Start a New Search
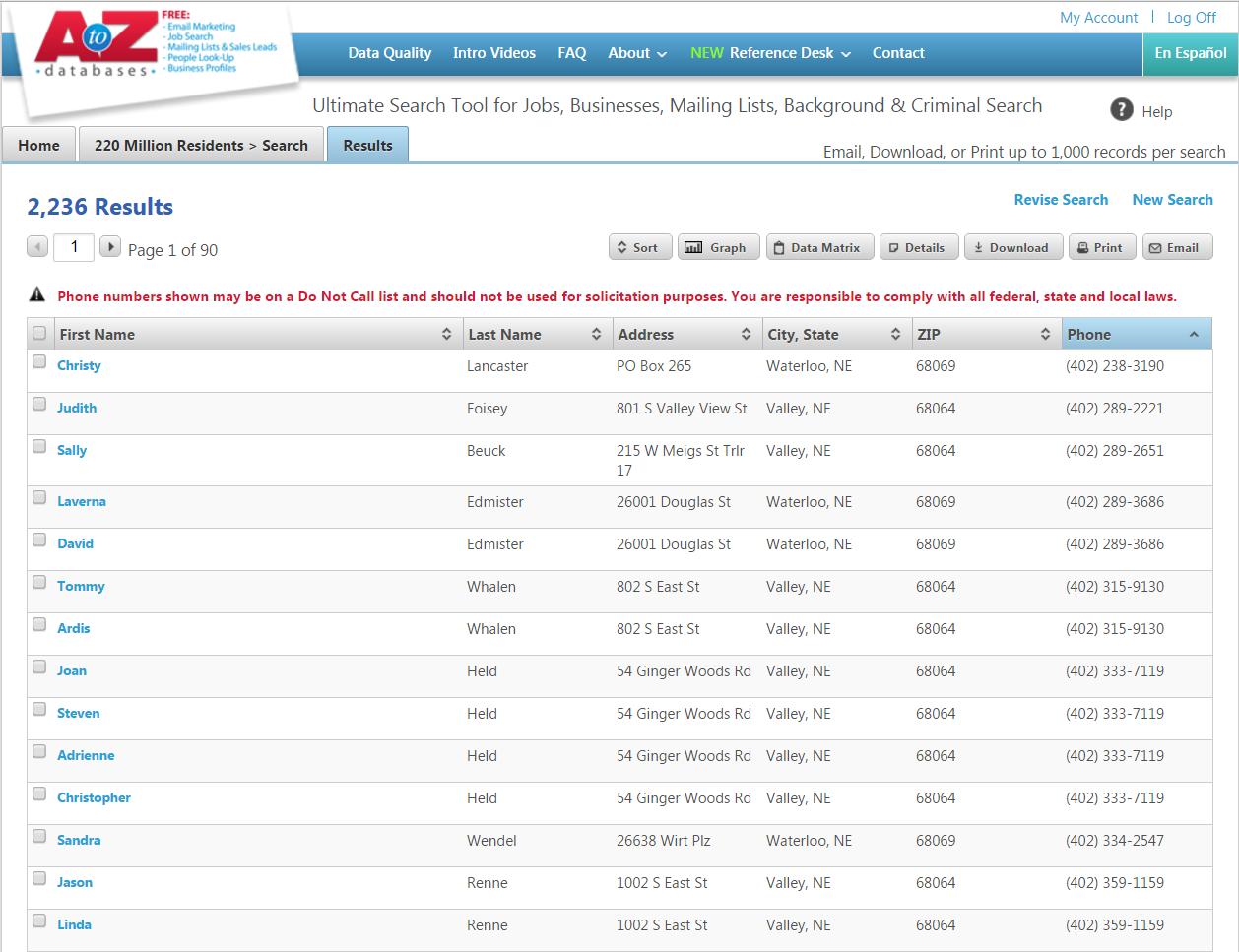The width and height of the screenshot is (1239, 952). [1172, 200]
